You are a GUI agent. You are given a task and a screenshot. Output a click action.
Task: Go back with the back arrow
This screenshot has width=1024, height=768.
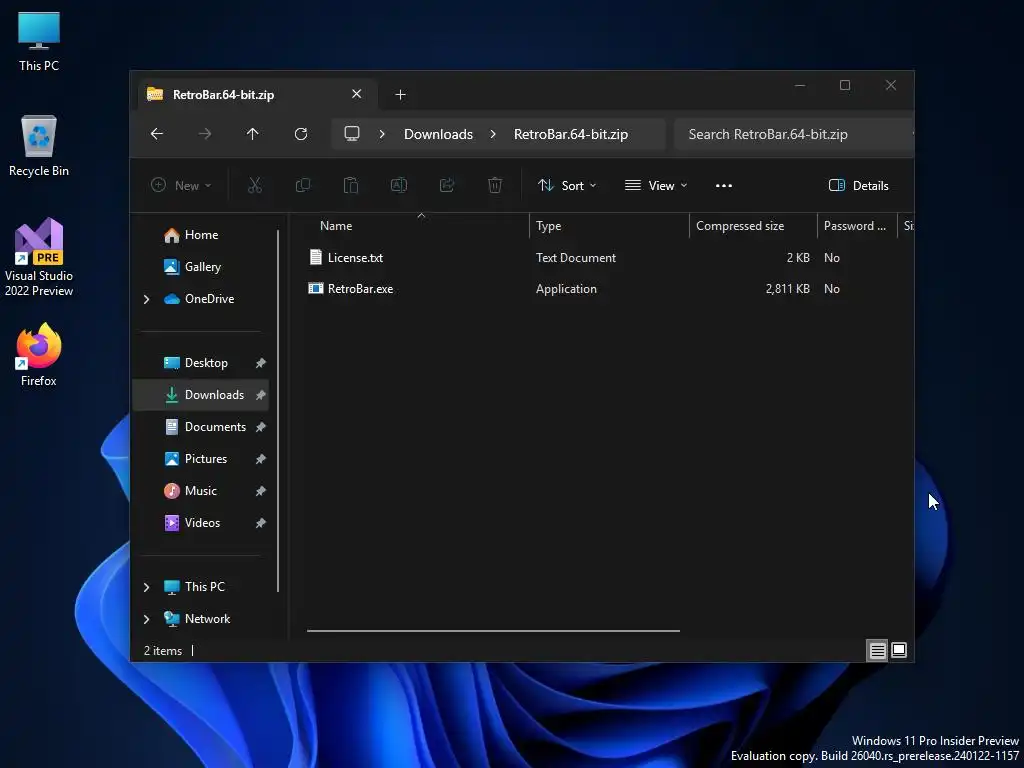point(157,134)
